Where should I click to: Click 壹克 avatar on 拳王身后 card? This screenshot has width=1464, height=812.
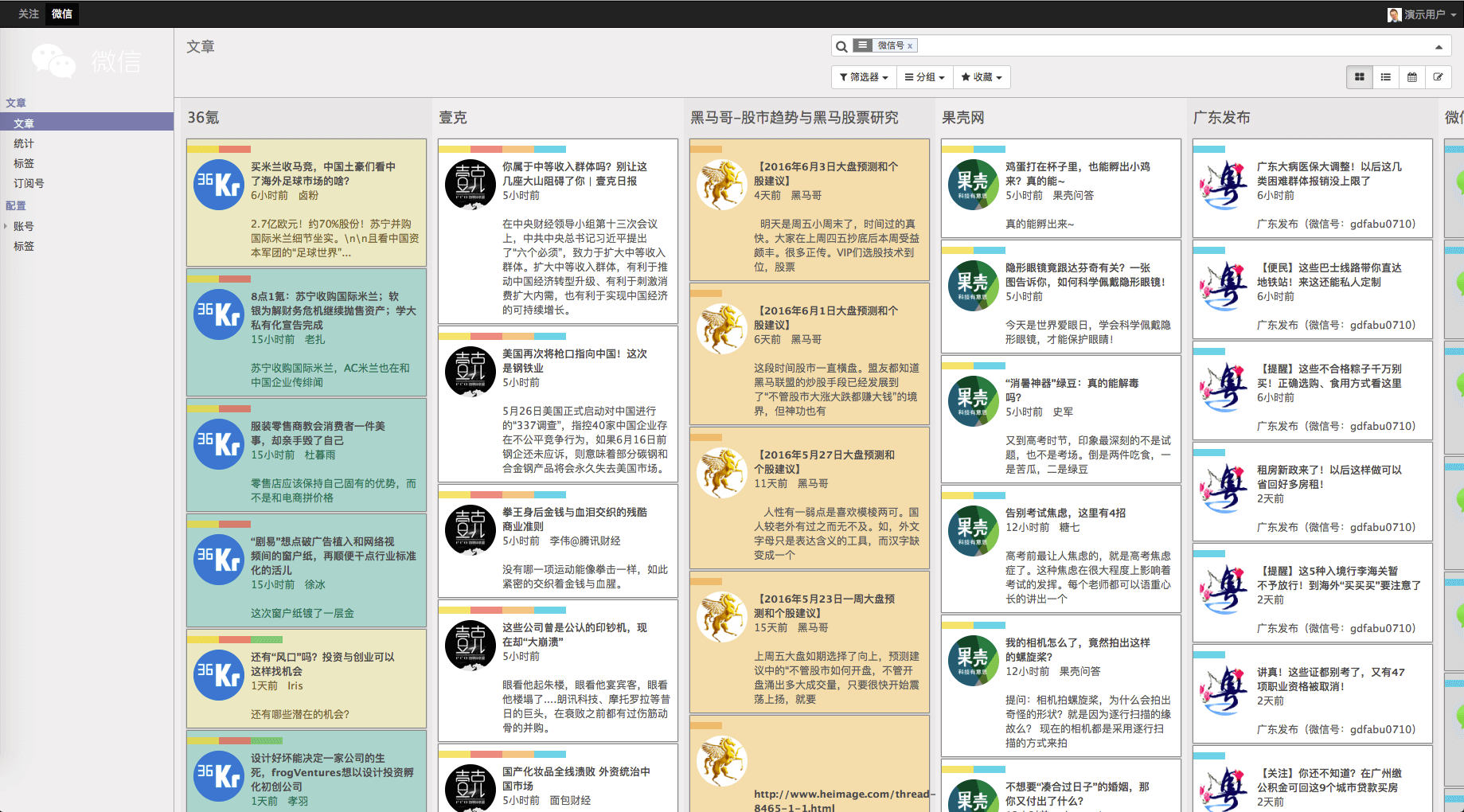(470, 530)
